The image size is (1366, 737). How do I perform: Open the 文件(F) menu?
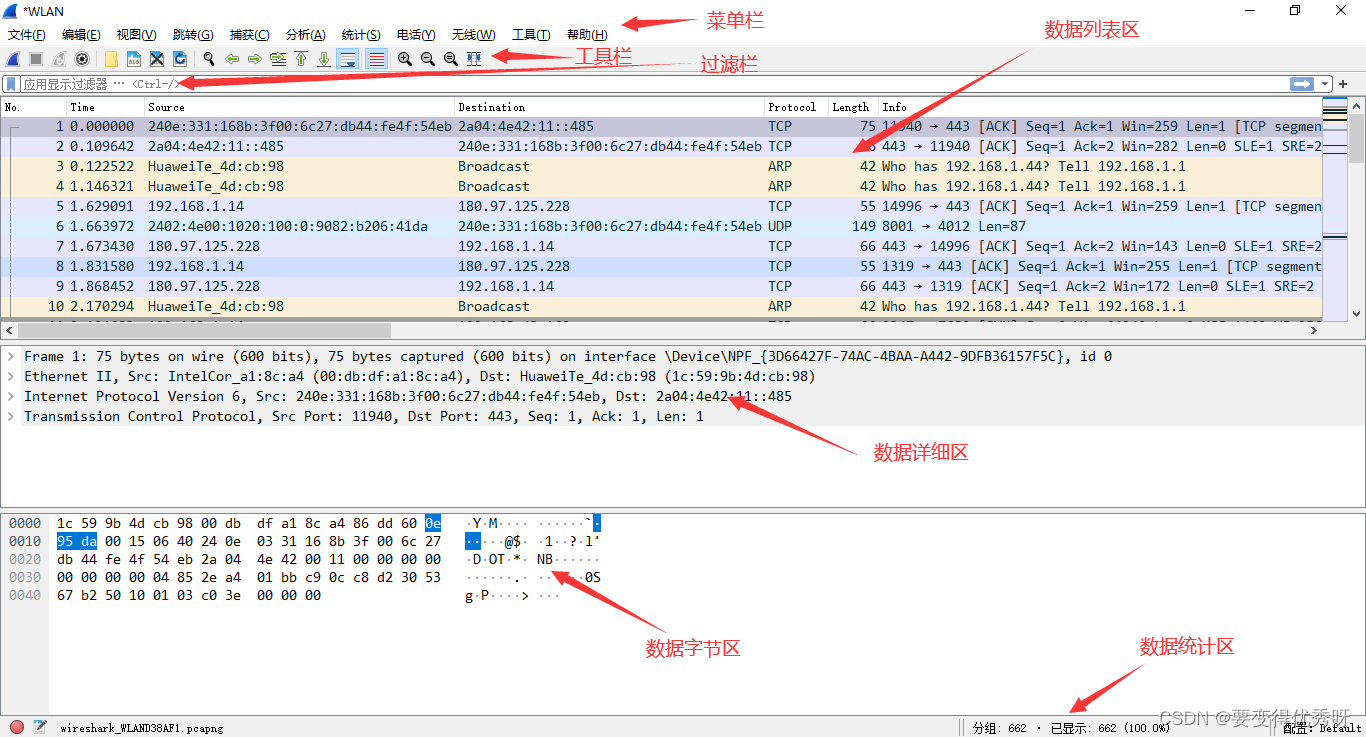click(x=27, y=35)
